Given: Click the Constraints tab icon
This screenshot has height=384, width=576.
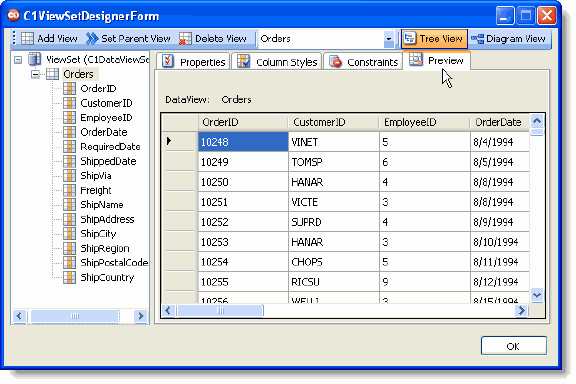Looking at the screenshot, I should click(x=335, y=61).
